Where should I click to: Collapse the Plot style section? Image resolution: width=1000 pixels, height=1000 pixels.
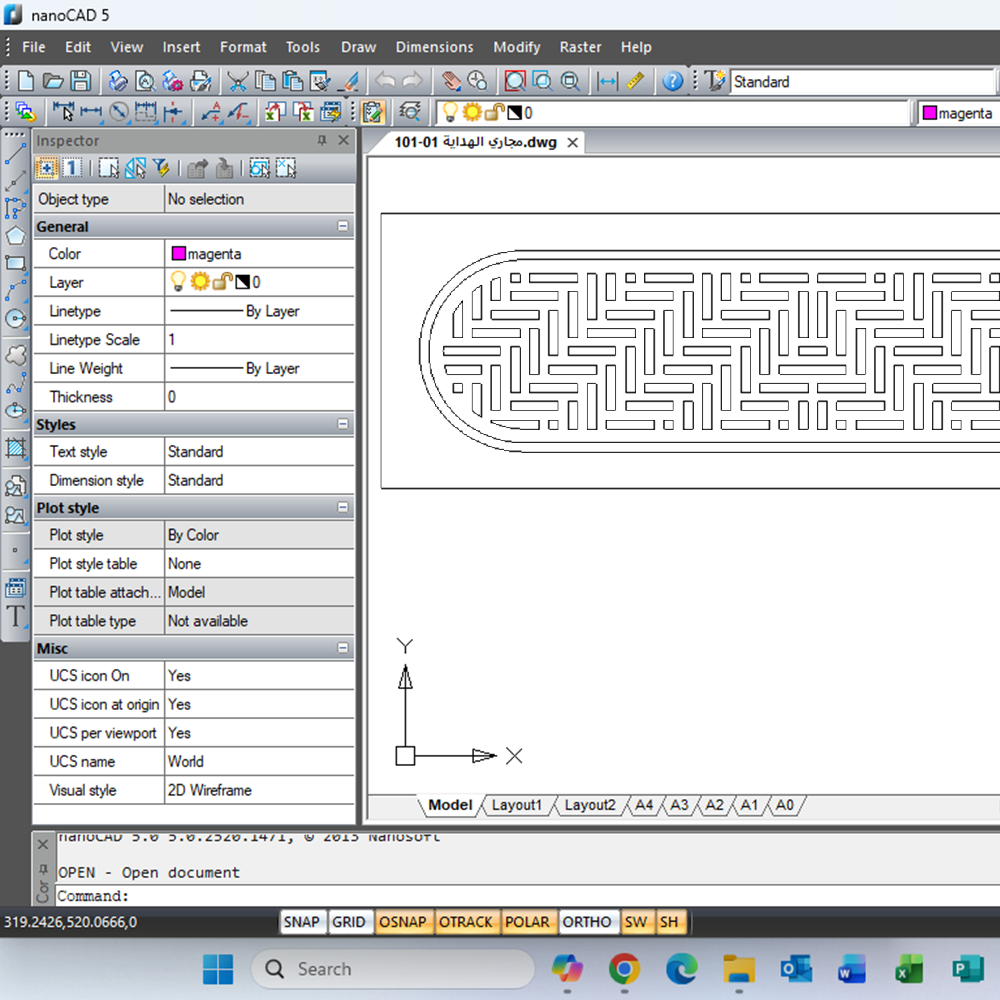click(x=343, y=508)
